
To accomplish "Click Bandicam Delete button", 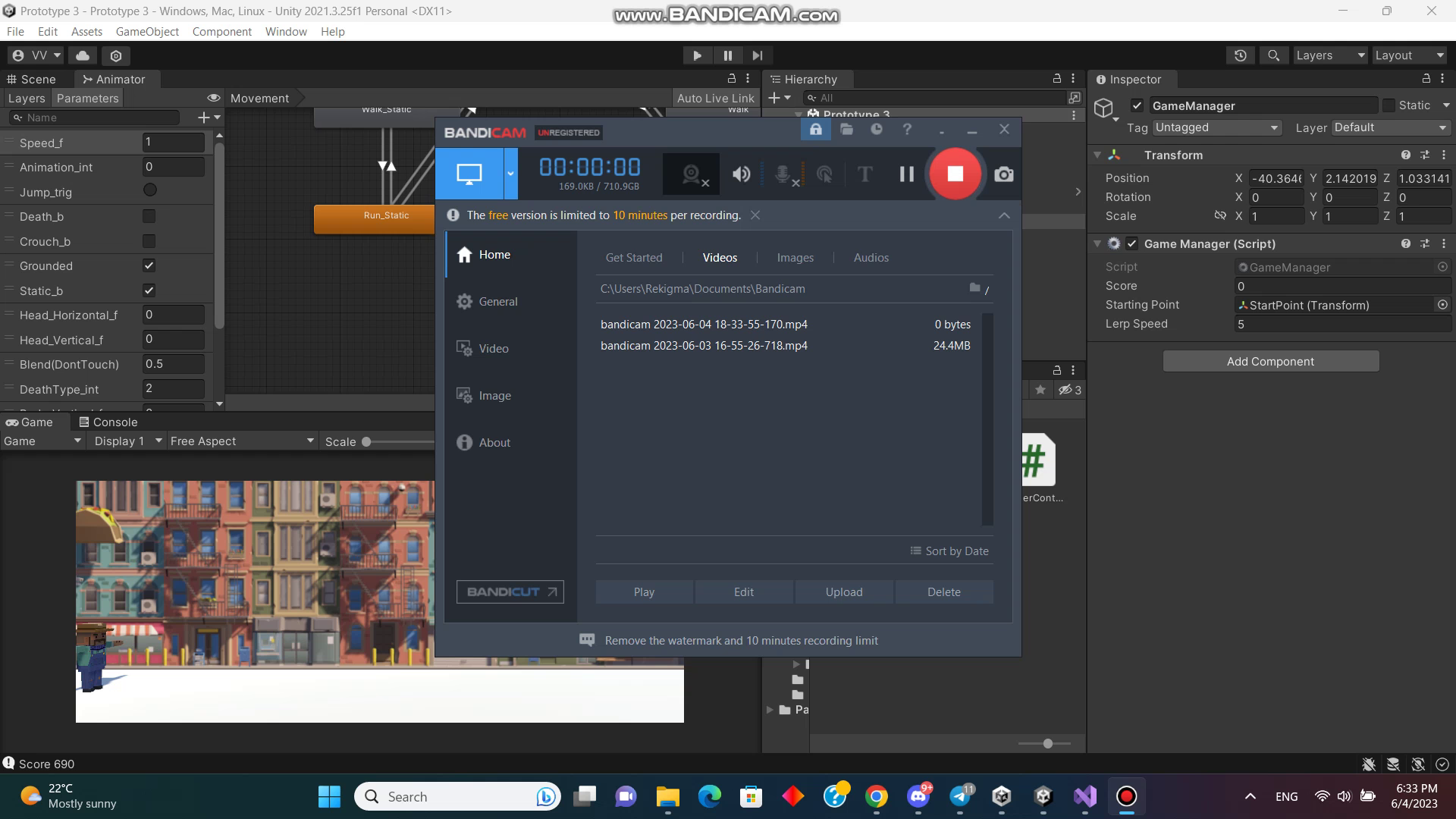I will tap(944, 592).
